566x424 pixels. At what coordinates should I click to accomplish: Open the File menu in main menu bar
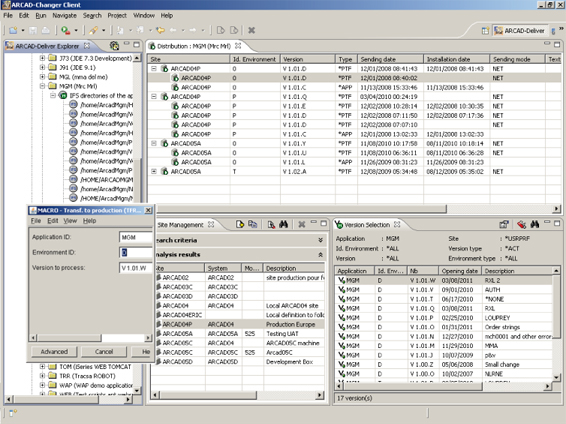click(x=8, y=16)
